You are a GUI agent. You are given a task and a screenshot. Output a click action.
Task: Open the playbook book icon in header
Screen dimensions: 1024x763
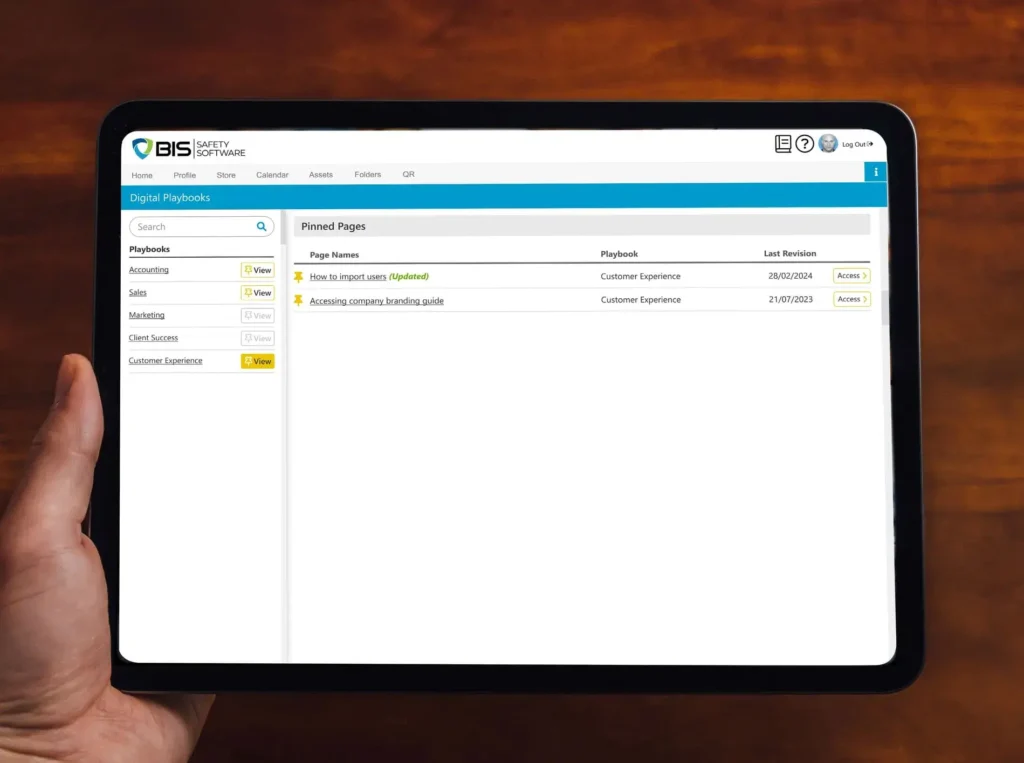(x=783, y=144)
